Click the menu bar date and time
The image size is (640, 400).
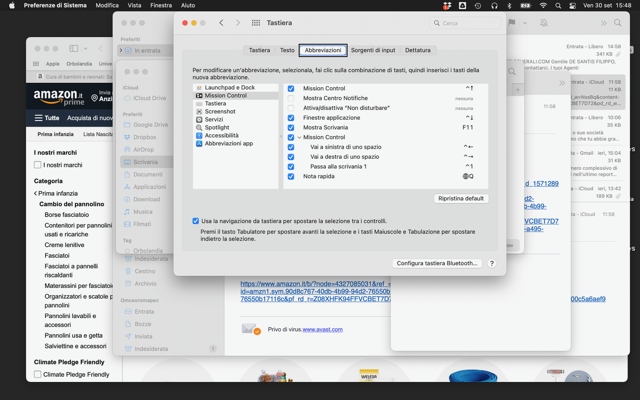607,6
